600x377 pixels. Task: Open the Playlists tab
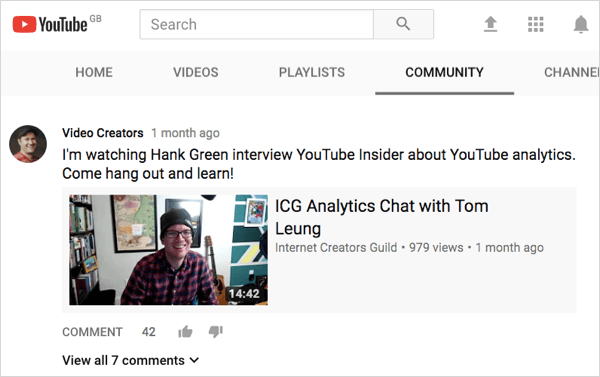click(x=311, y=72)
